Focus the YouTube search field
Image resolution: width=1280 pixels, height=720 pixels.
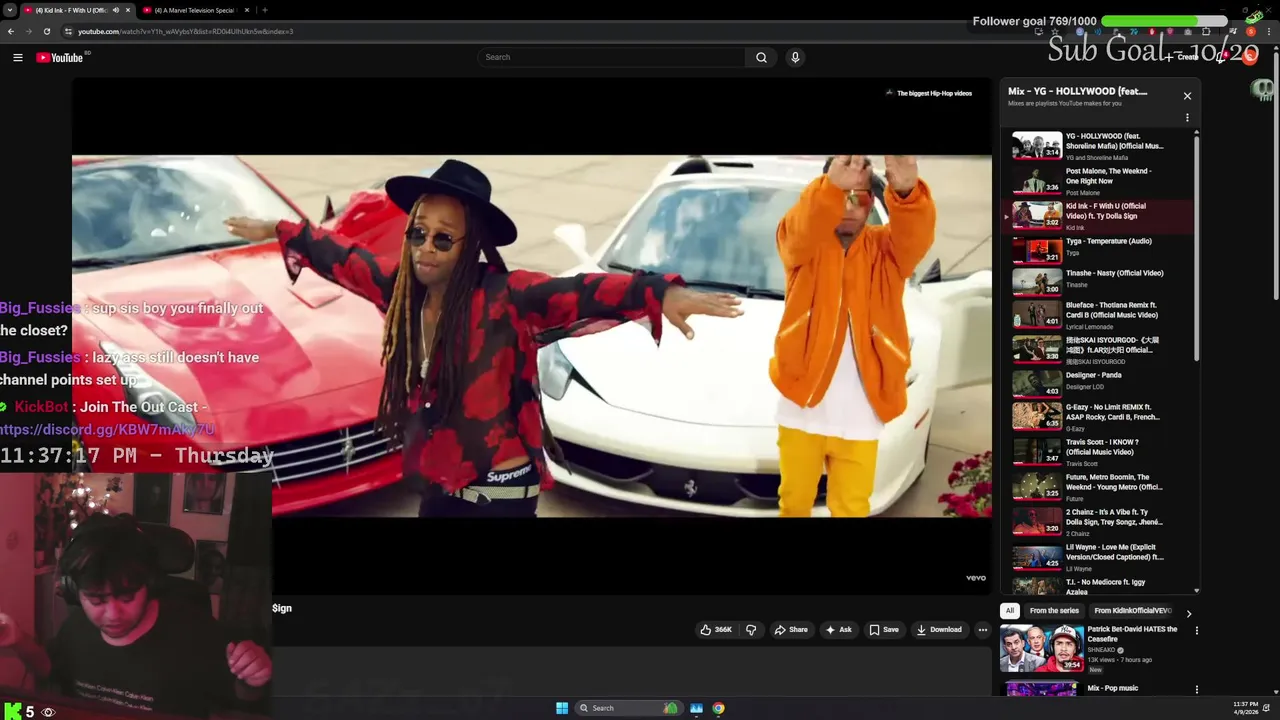[612, 57]
